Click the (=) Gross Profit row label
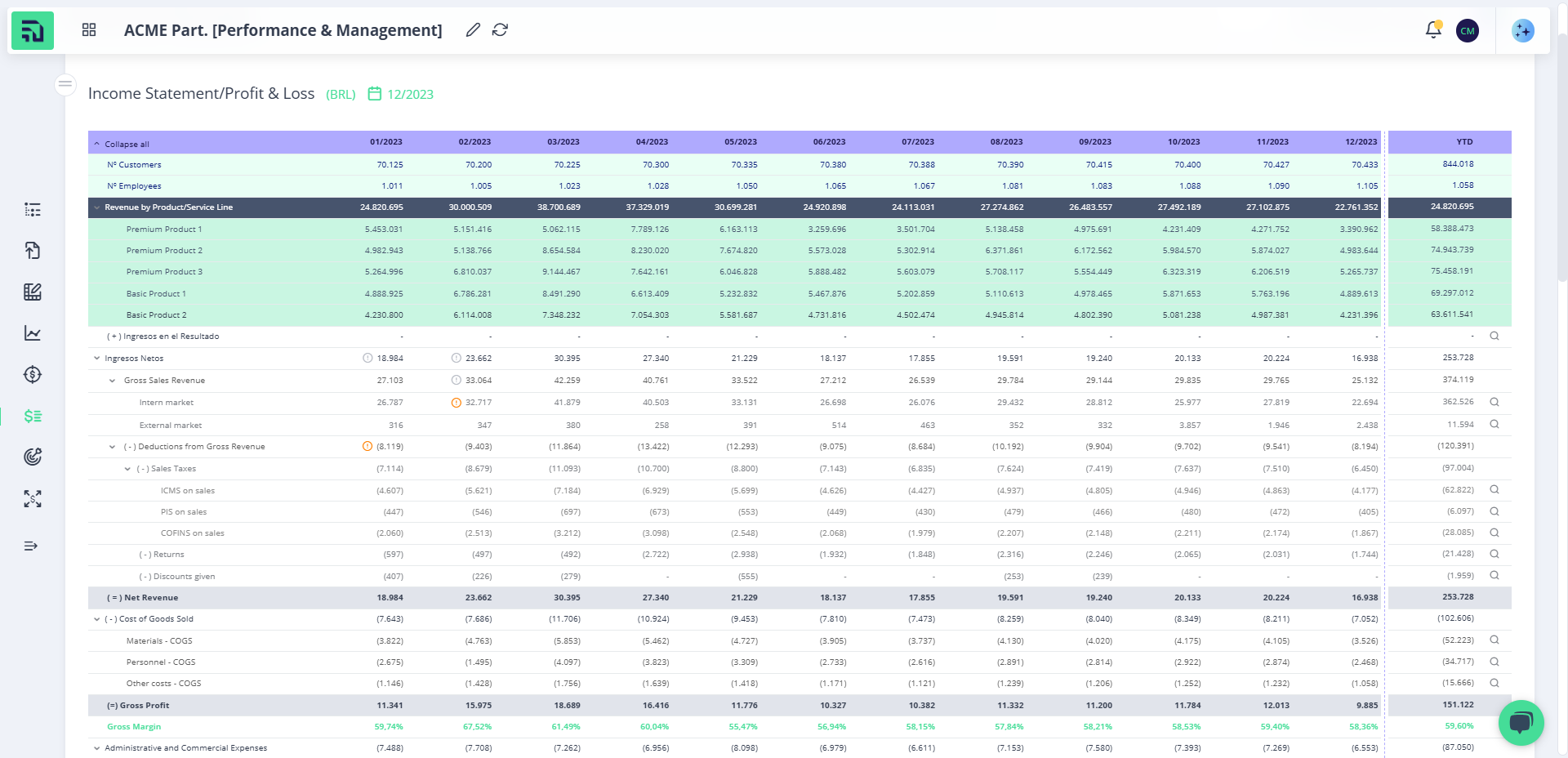The width and height of the screenshot is (1568, 758). pos(138,706)
